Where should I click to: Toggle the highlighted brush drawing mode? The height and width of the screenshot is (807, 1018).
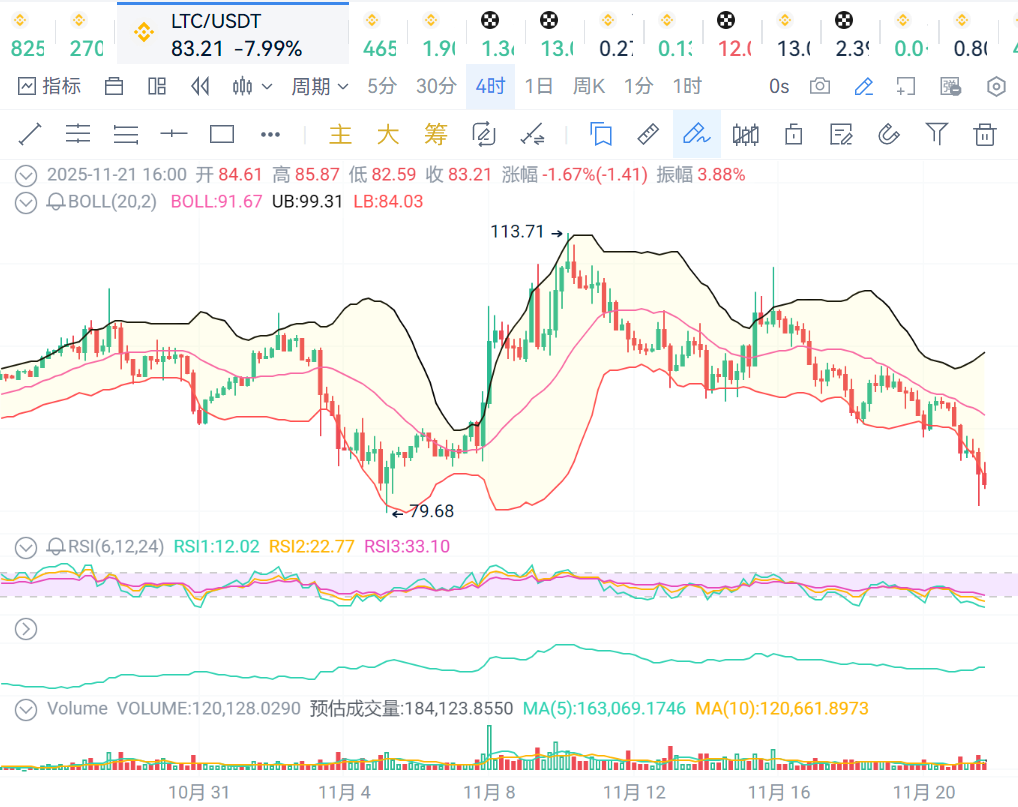(696, 134)
